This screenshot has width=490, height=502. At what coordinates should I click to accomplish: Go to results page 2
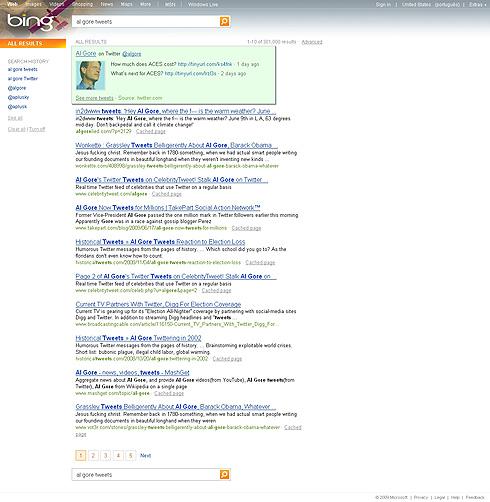(93, 455)
